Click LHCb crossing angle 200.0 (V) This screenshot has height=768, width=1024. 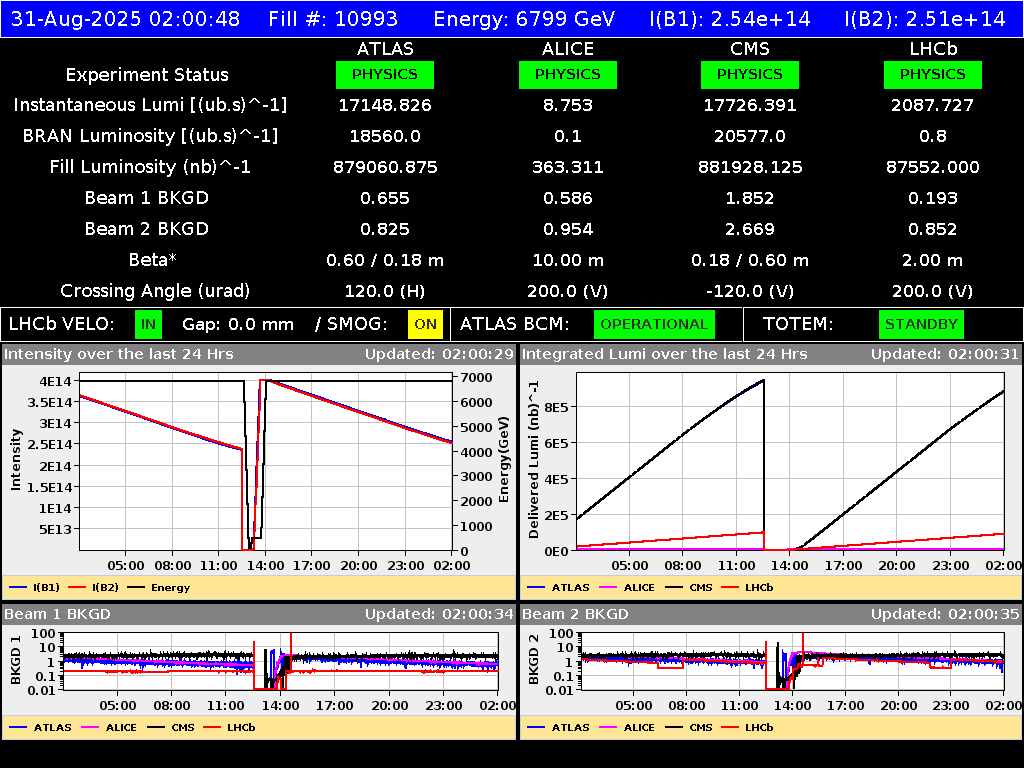933,291
